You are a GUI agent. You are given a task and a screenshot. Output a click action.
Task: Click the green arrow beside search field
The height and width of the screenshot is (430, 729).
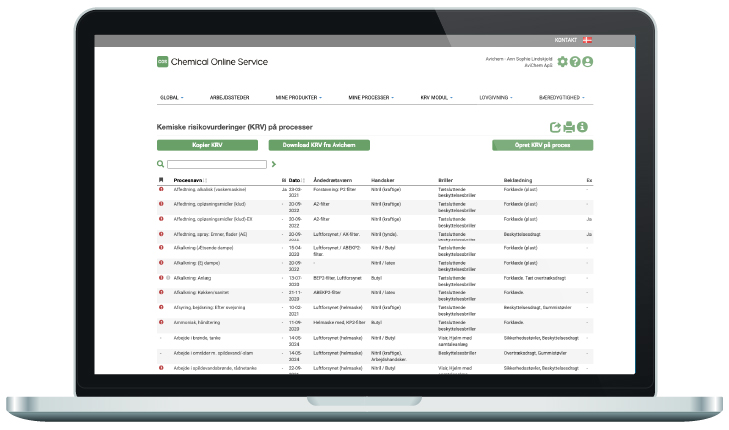(272, 163)
